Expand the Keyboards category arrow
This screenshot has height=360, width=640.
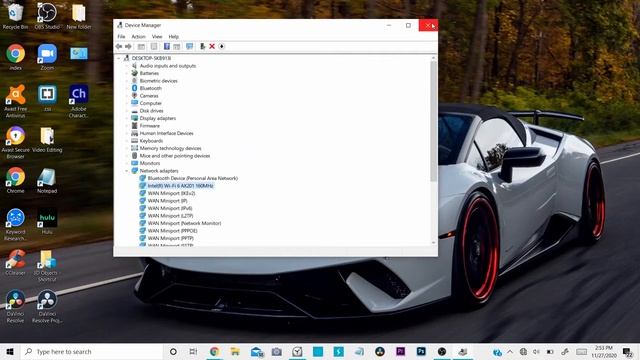tap(127, 141)
